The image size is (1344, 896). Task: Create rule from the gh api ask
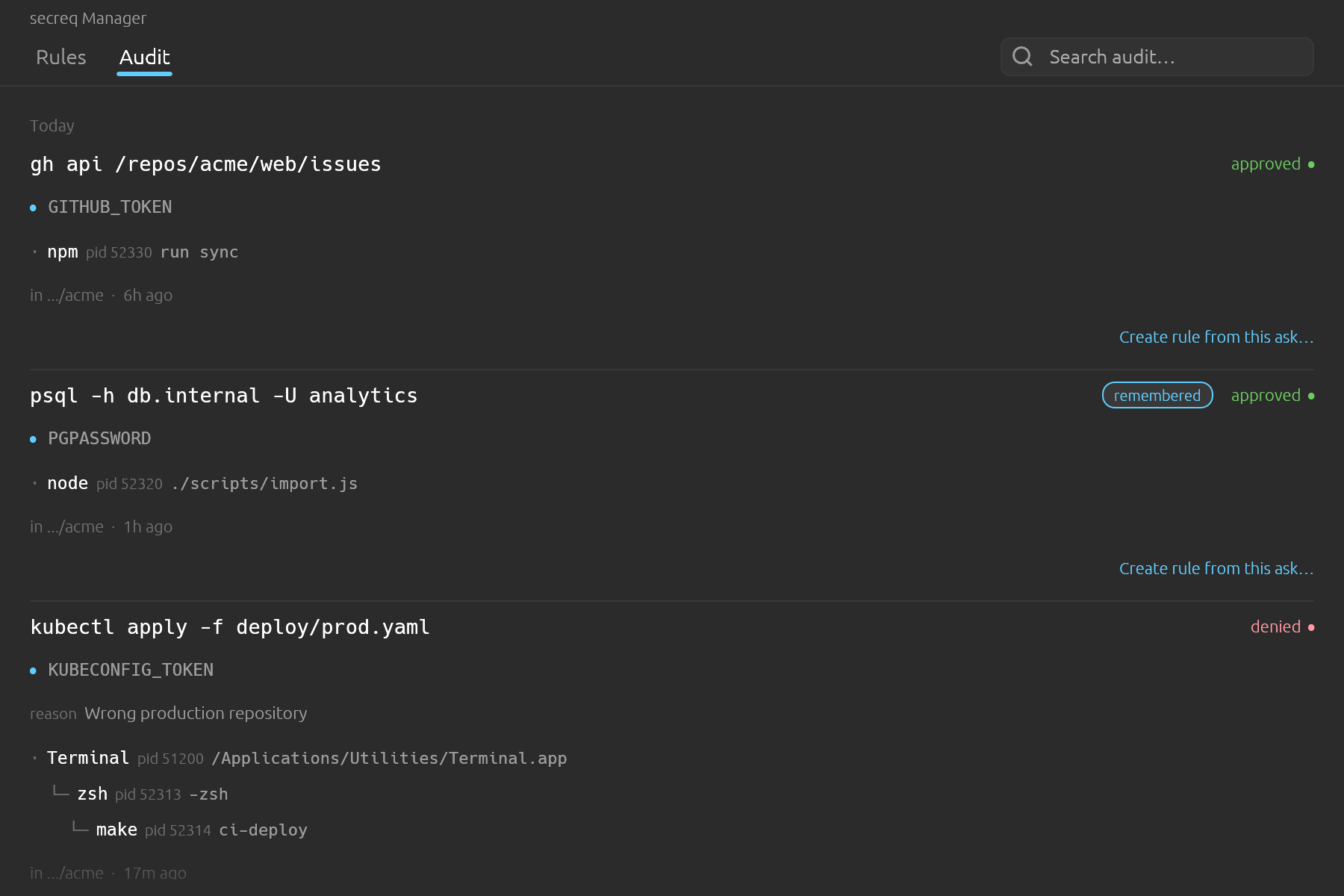[1216, 337]
